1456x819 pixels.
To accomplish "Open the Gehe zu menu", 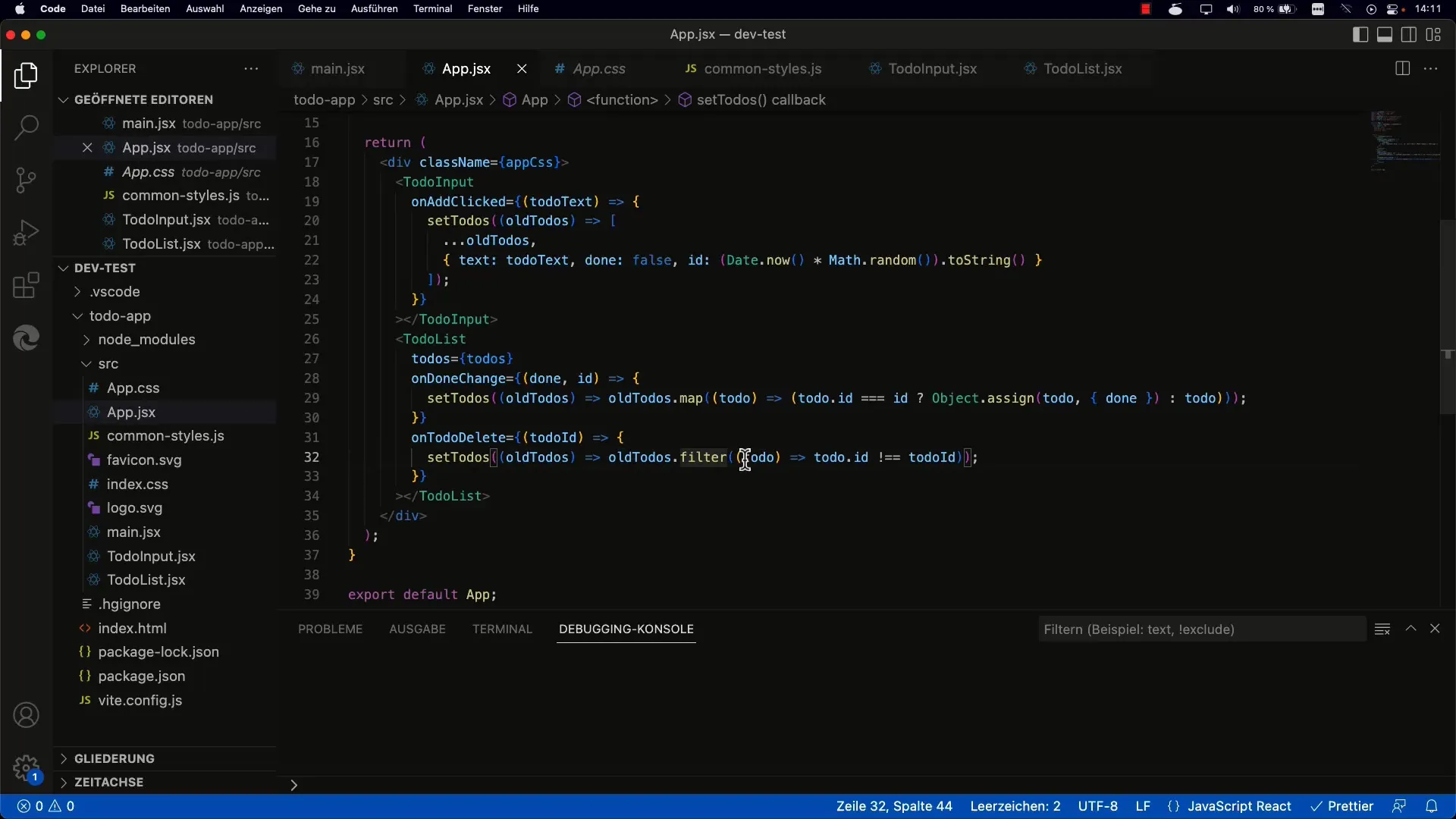I will [x=316, y=9].
